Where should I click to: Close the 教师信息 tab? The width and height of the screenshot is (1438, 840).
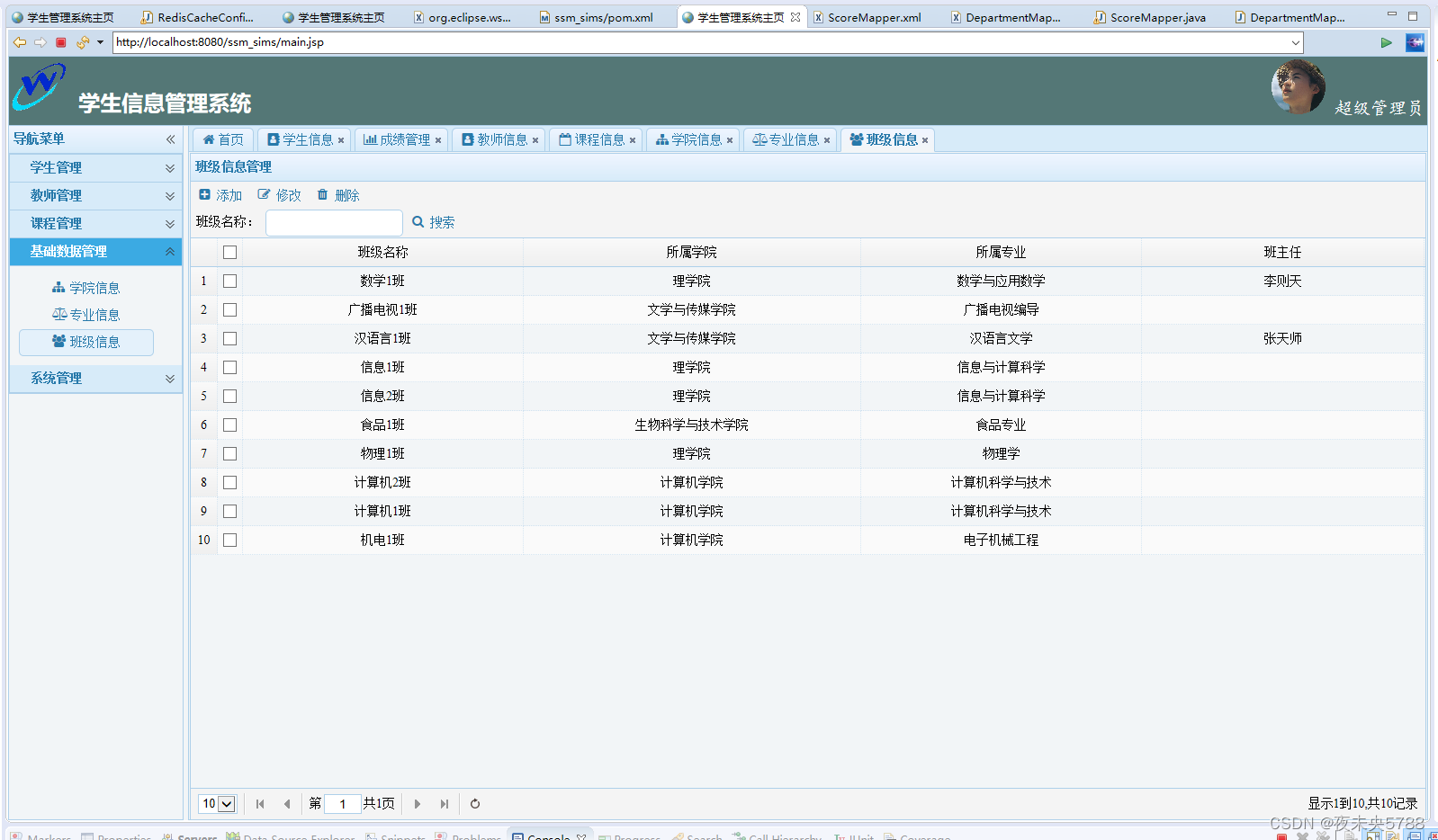[x=535, y=140]
